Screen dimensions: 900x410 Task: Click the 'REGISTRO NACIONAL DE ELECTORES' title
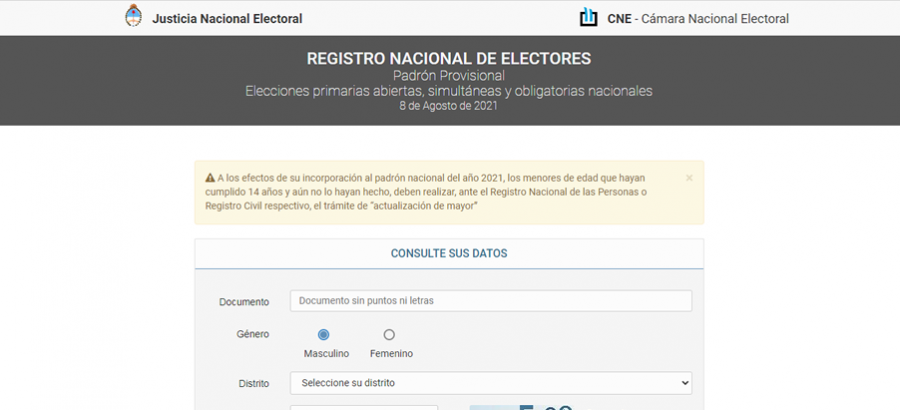pos(449,58)
